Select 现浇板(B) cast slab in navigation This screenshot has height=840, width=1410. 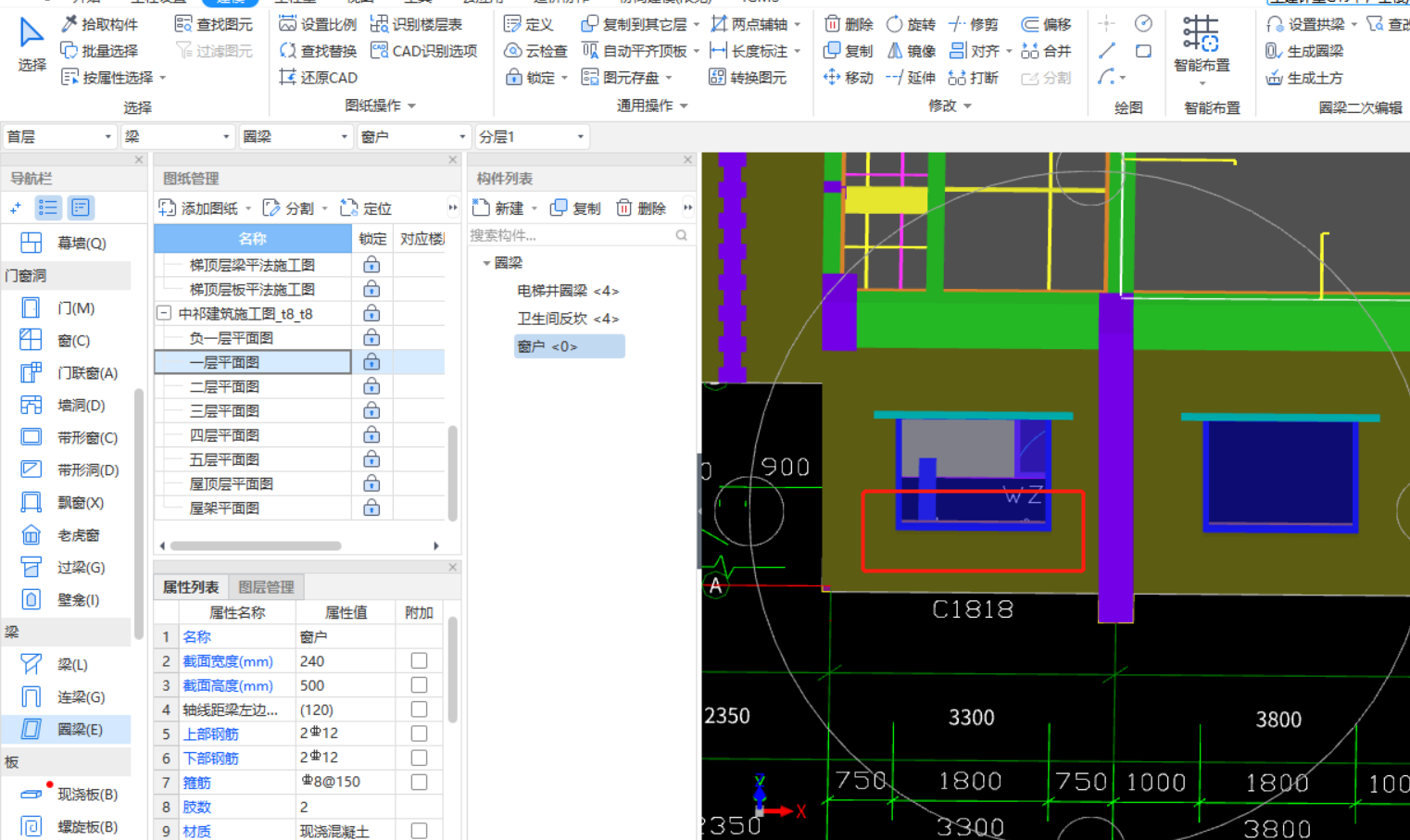[x=71, y=794]
